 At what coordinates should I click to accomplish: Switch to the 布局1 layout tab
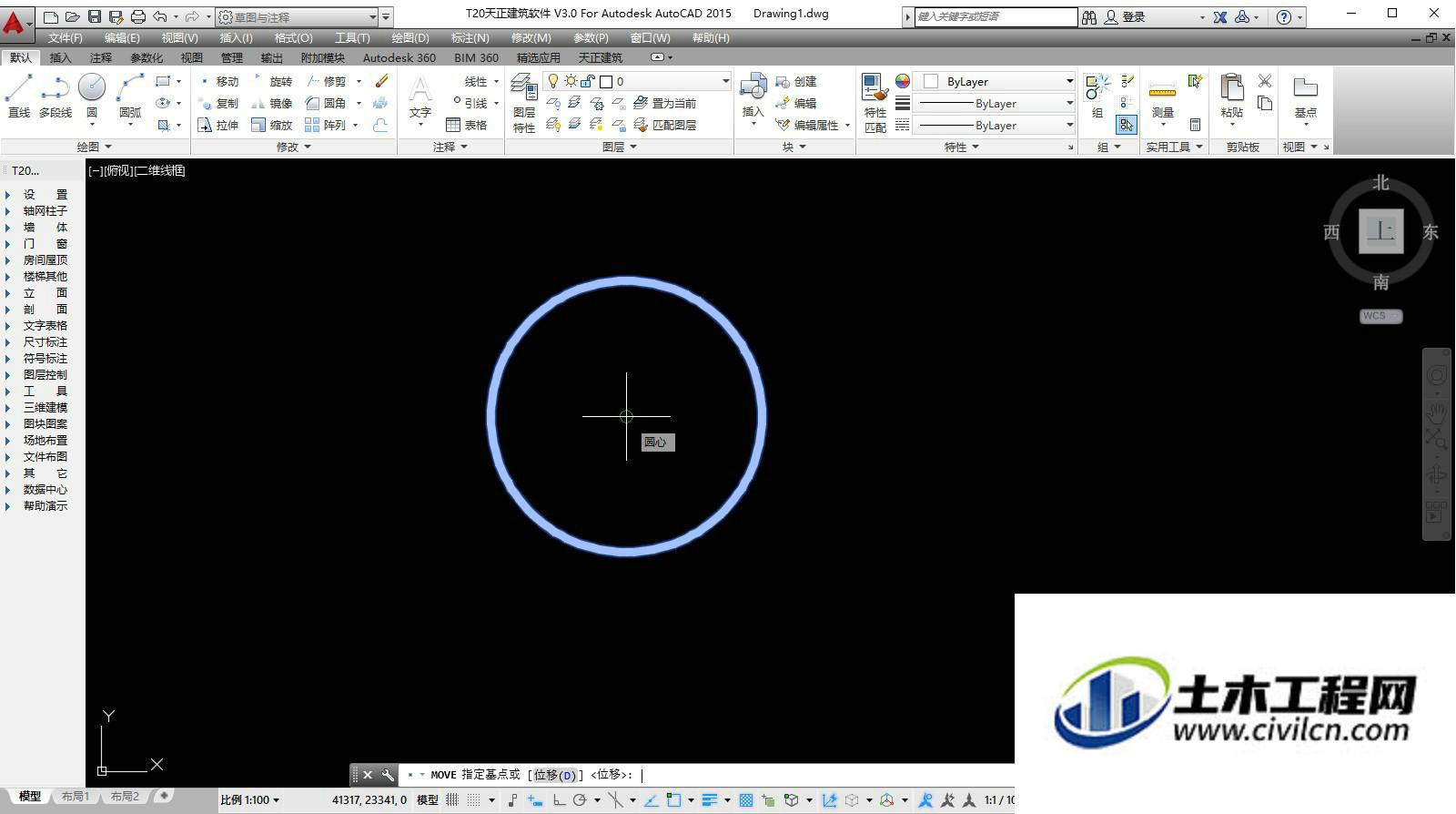(76, 797)
